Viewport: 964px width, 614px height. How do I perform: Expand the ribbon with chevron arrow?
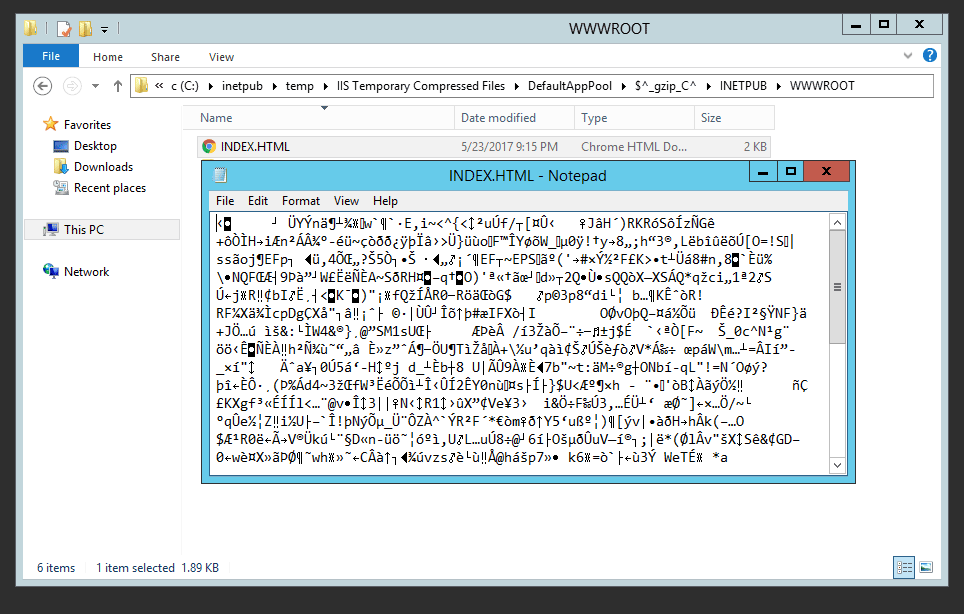907,57
